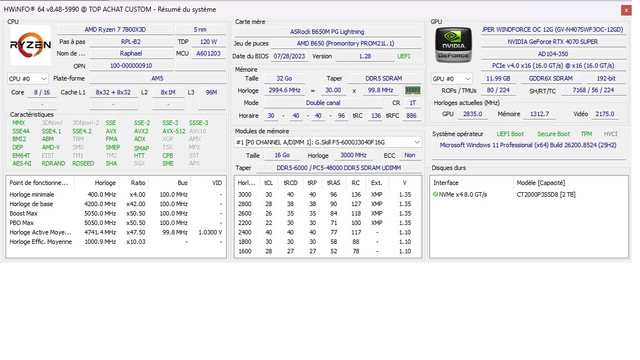The width and height of the screenshot is (640, 360).
Task: Click the tRCD timing column header
Action: pyautogui.click(x=290, y=183)
